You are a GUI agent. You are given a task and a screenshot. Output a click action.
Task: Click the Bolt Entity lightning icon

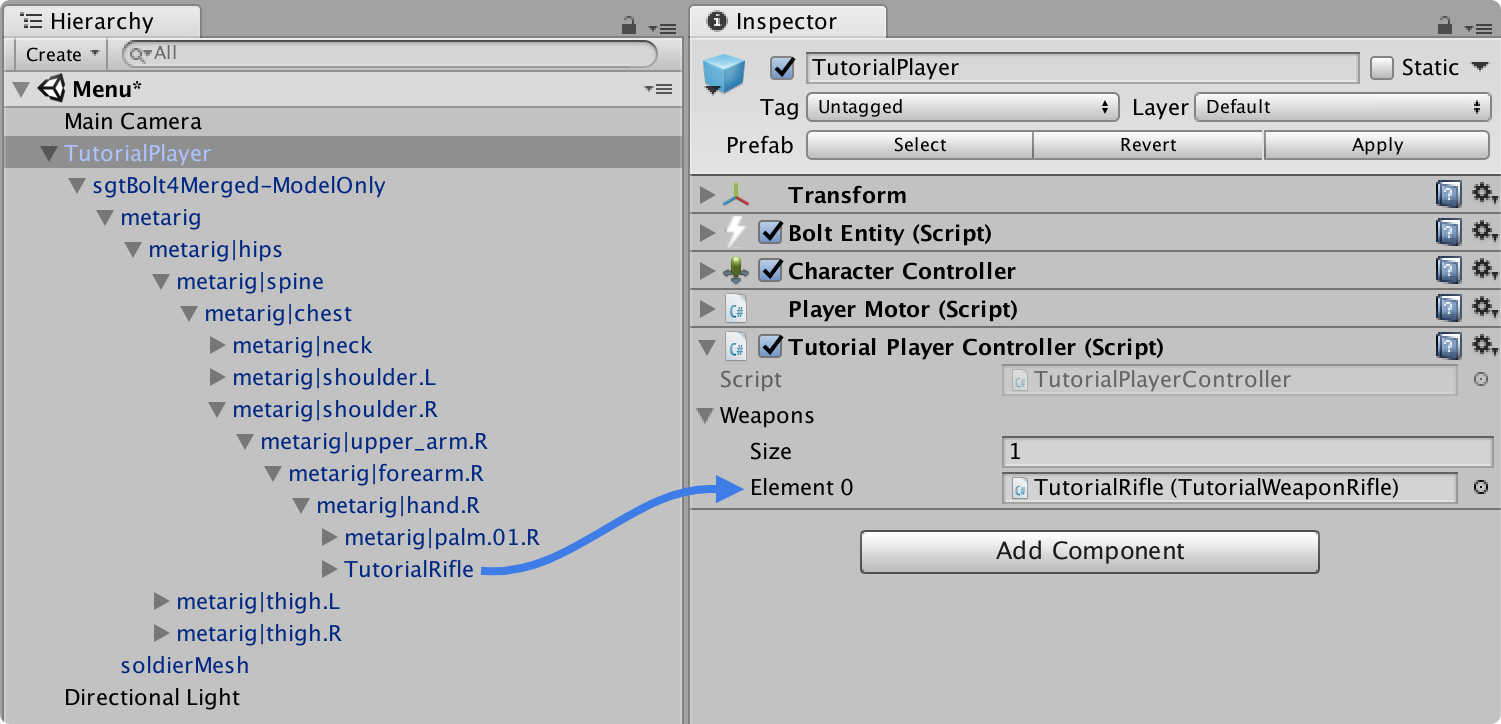pos(735,233)
